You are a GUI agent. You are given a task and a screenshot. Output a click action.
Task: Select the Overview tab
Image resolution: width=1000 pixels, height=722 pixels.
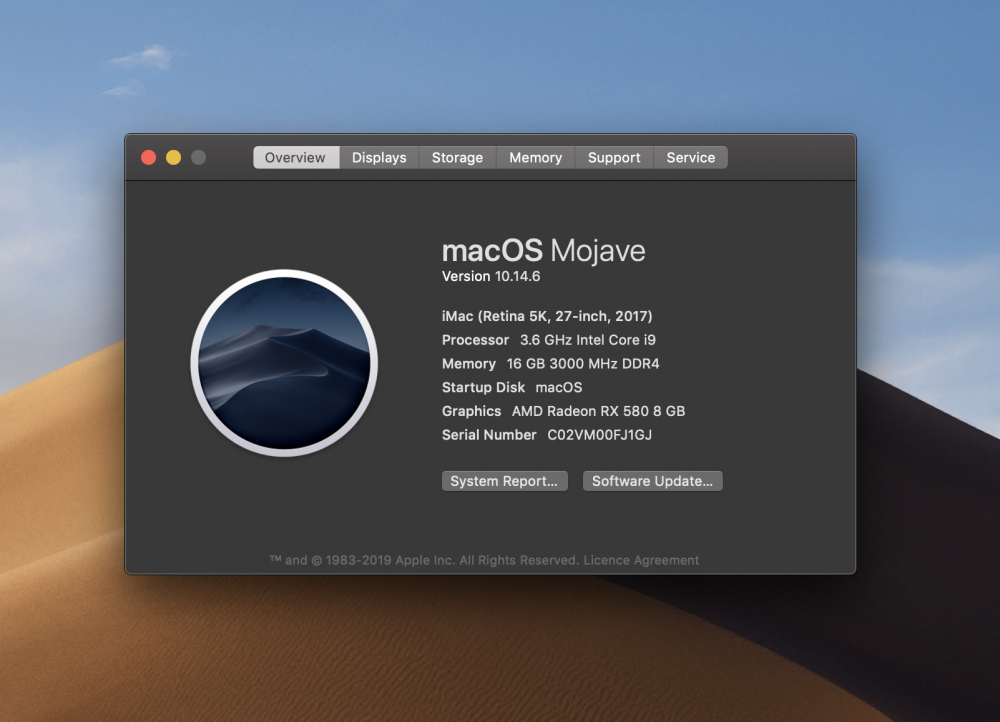pyautogui.click(x=296, y=158)
